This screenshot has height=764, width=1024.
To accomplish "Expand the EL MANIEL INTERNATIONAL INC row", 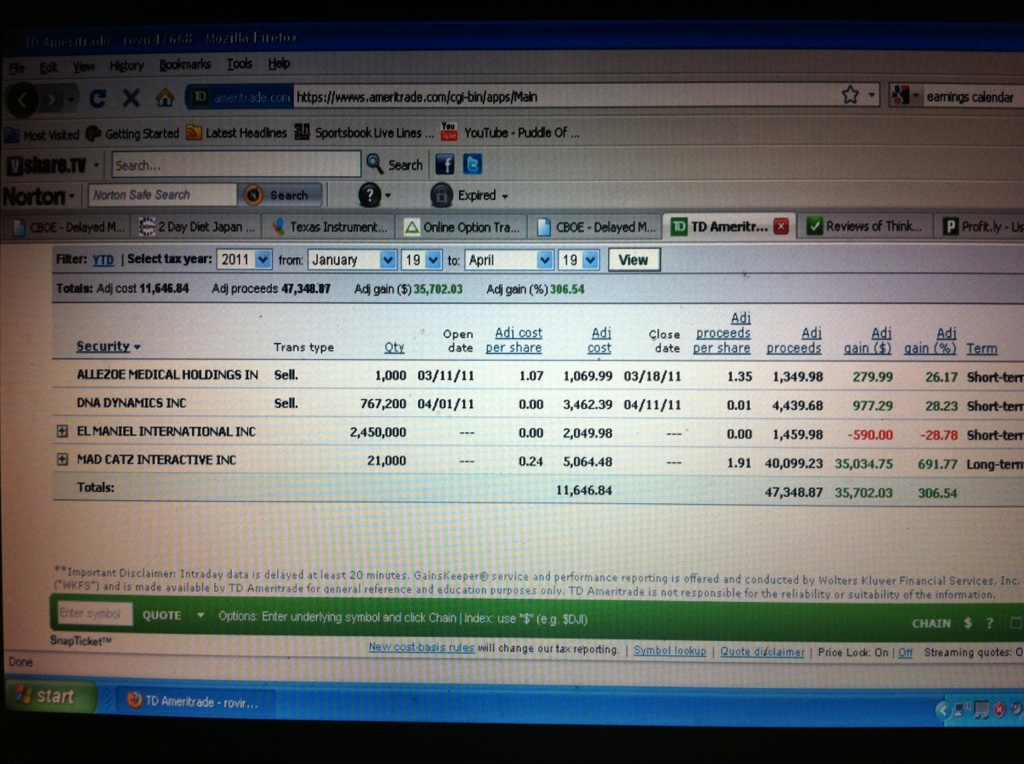I will 62,431.
